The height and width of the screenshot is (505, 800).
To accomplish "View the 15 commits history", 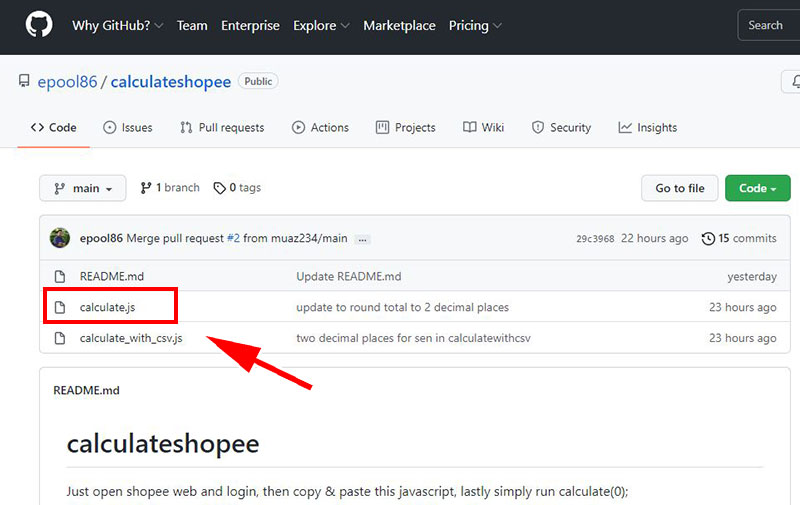I will pos(739,238).
